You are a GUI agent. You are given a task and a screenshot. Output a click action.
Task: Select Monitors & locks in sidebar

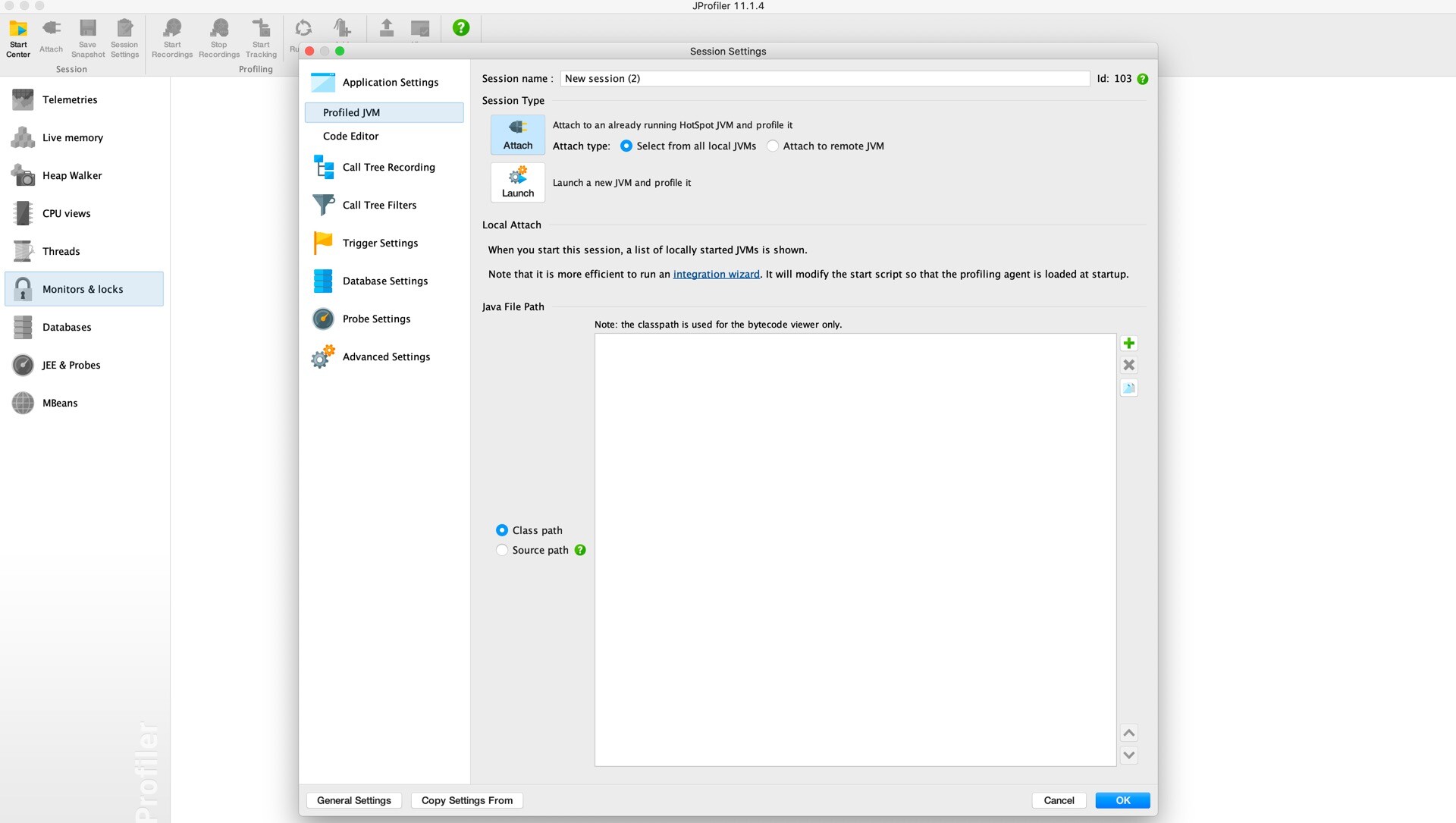[84, 289]
